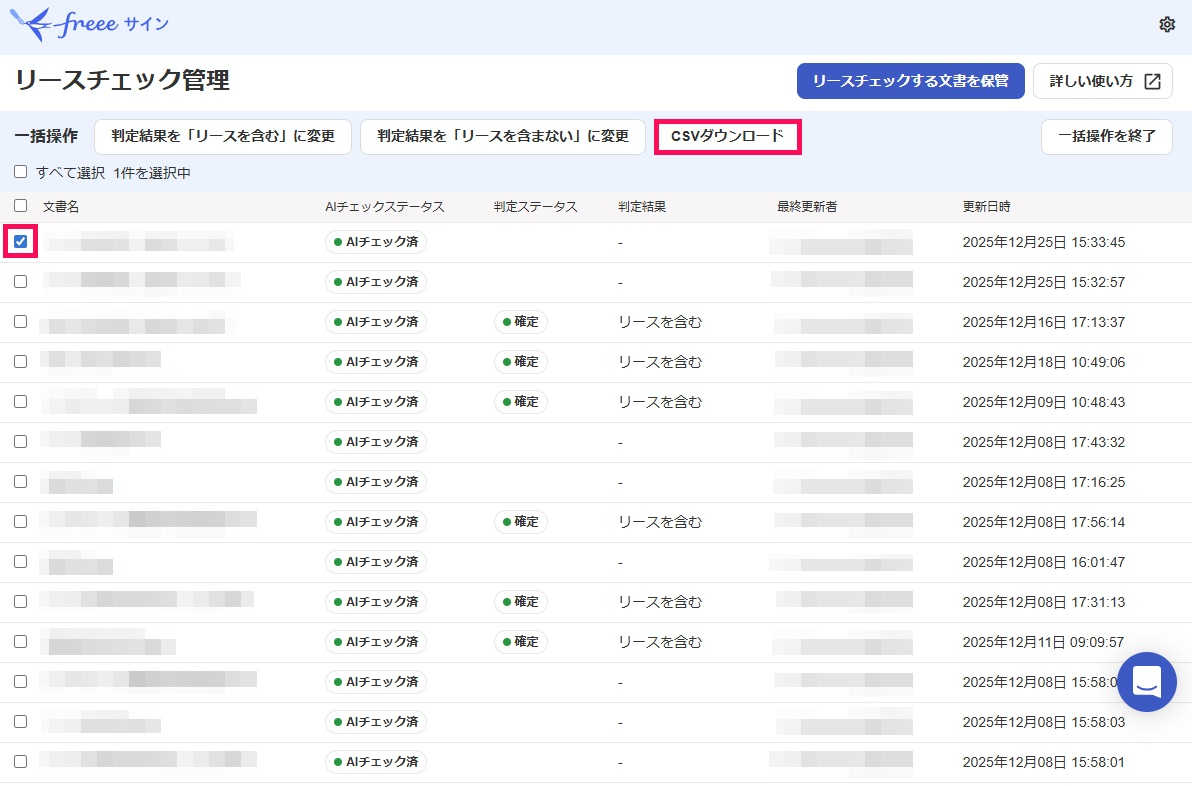The width and height of the screenshot is (1192, 786).
Task: Check the row dated 2025年12月16日 17:13:37
Action: 21,322
